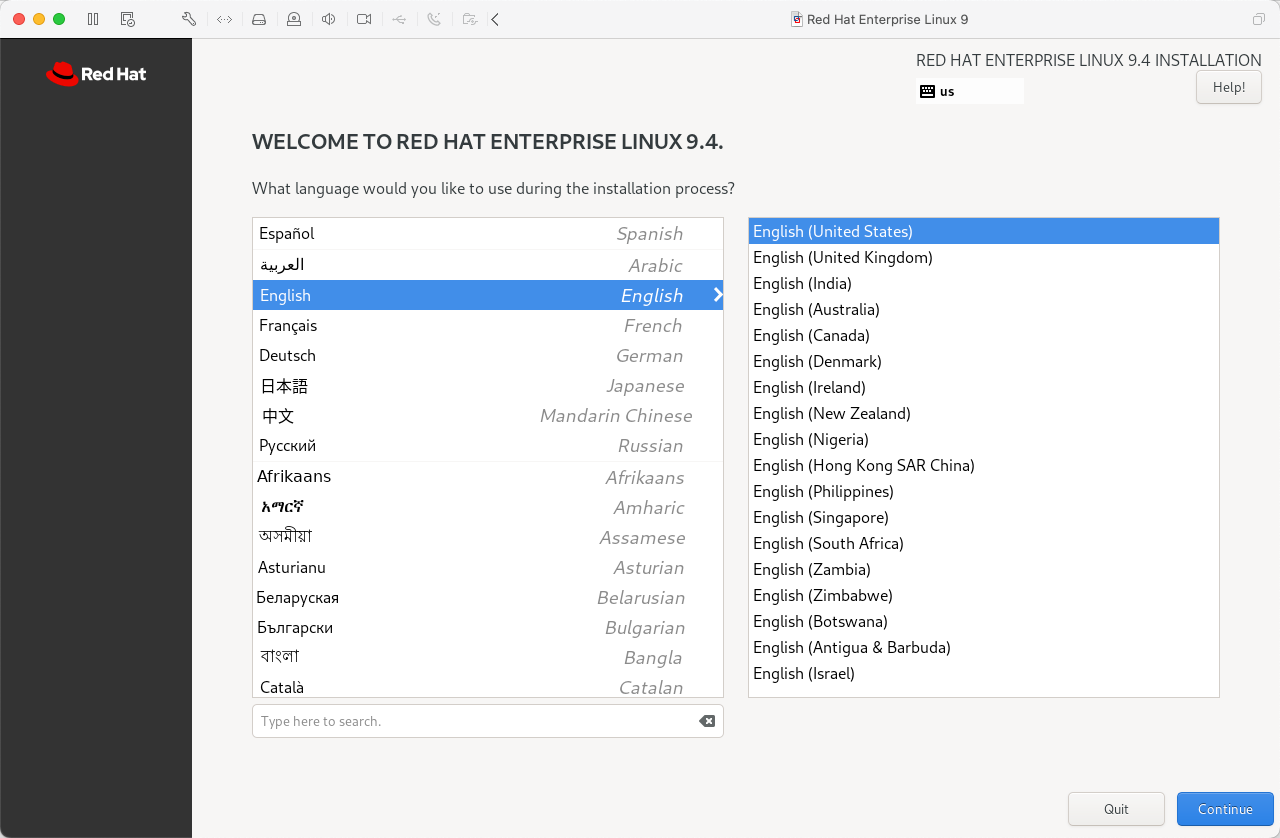This screenshot has height=838, width=1280.
Task: Click the serial connection icon
Action: click(434, 19)
